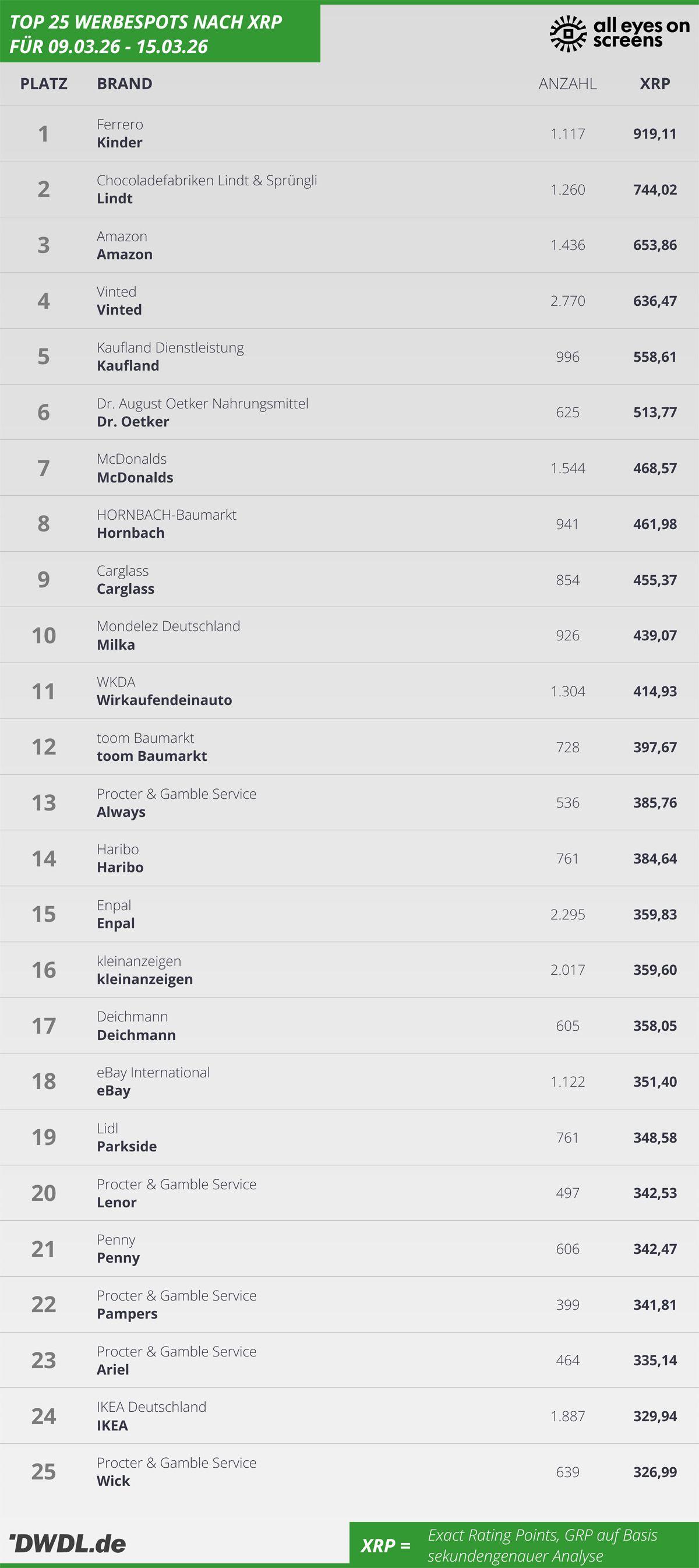Click rank number 7 for McDonalds
Viewport: 699px width, 1568px height.
[43, 468]
